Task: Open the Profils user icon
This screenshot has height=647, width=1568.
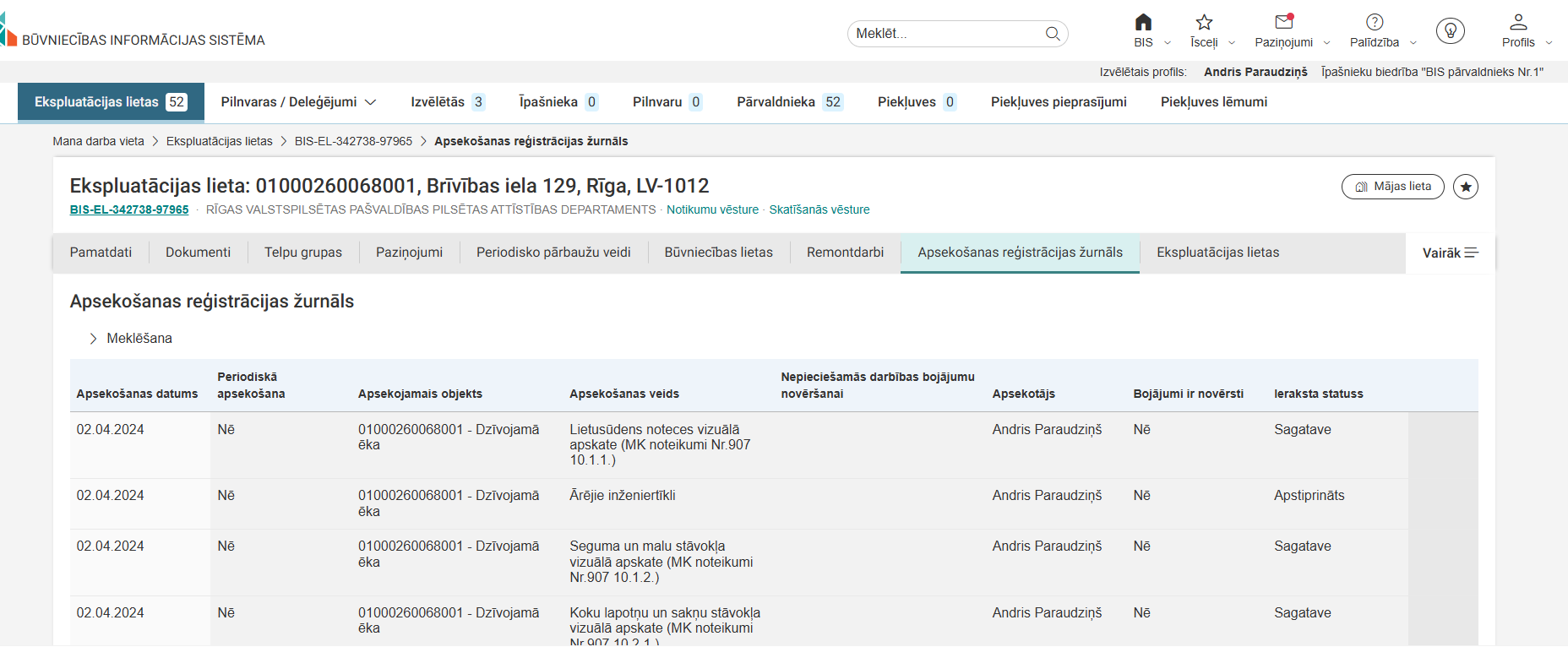Action: point(1518,23)
